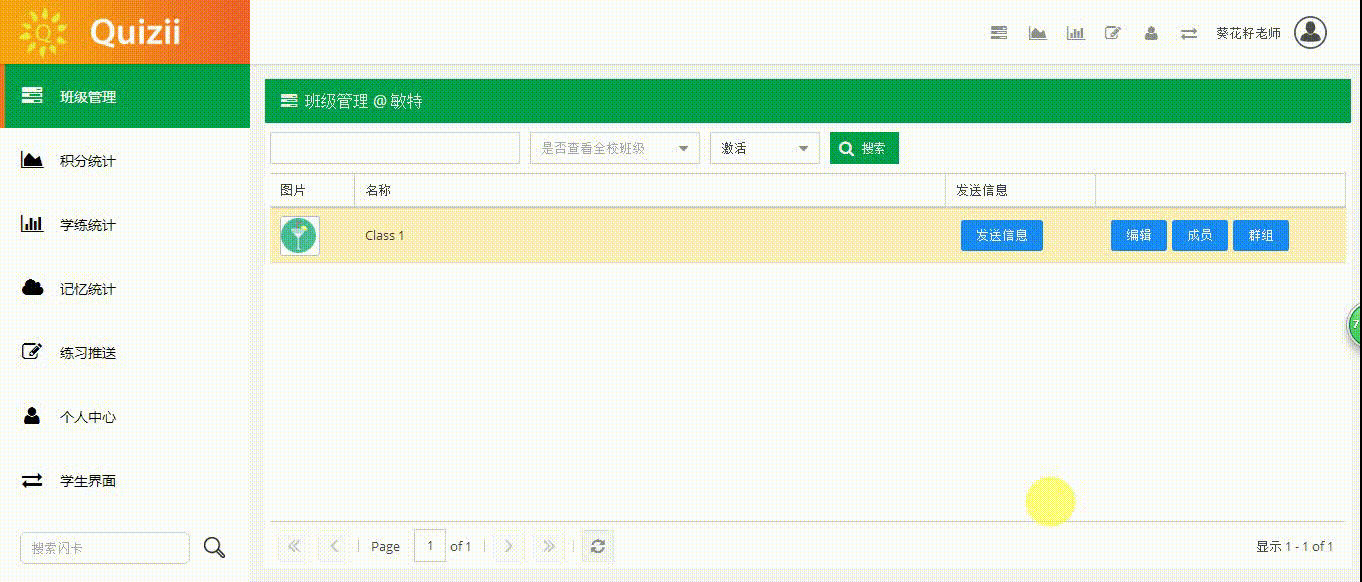Open the 激活 status dropdown
1362x582 pixels.
coord(764,148)
